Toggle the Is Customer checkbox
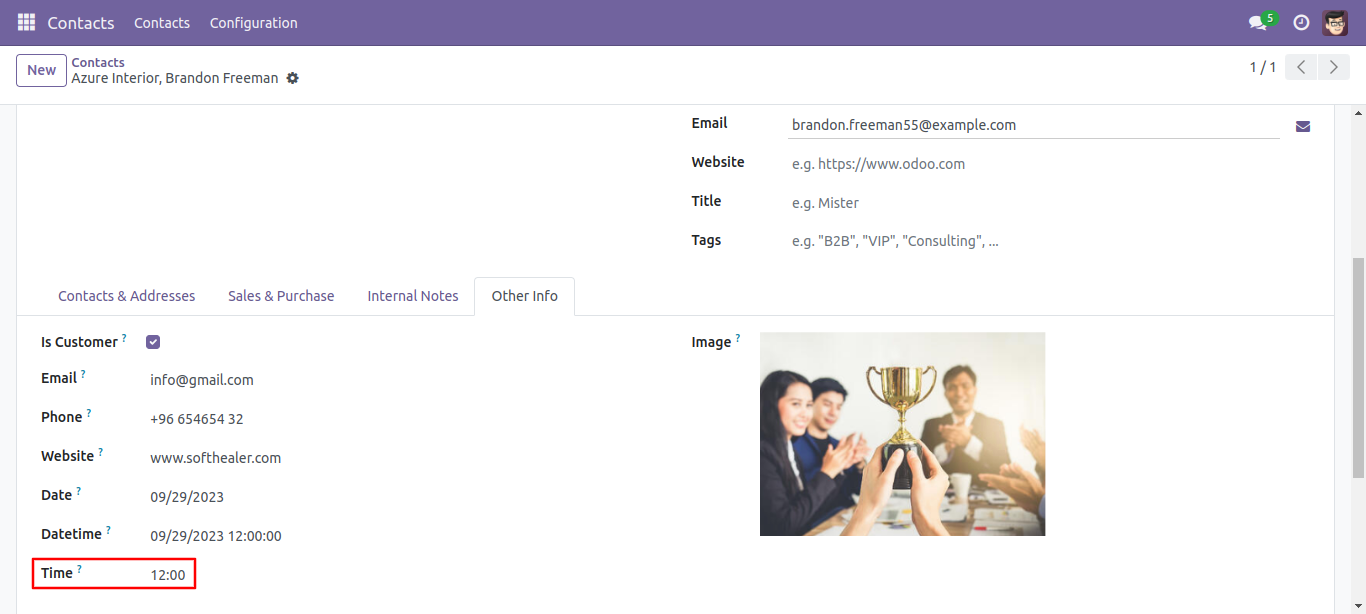 [153, 342]
